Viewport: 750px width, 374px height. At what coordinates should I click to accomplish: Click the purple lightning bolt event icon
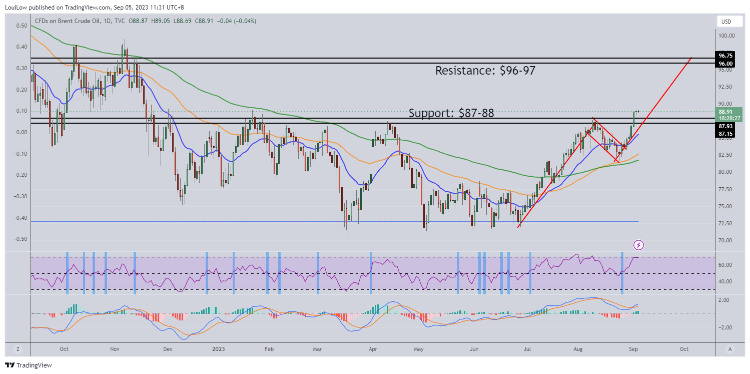[640, 245]
